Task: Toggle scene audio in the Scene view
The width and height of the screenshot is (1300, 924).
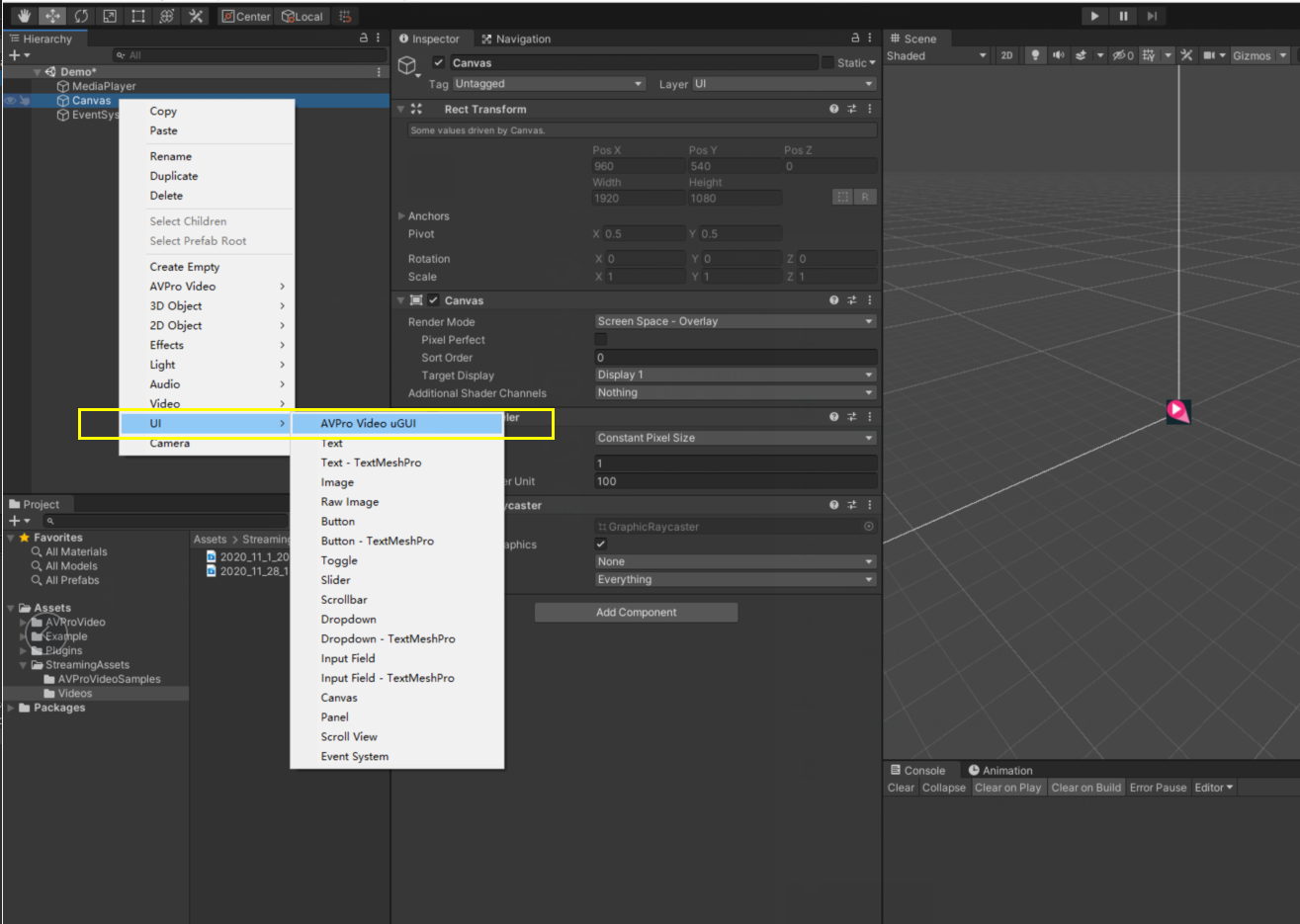Action: point(1059,55)
